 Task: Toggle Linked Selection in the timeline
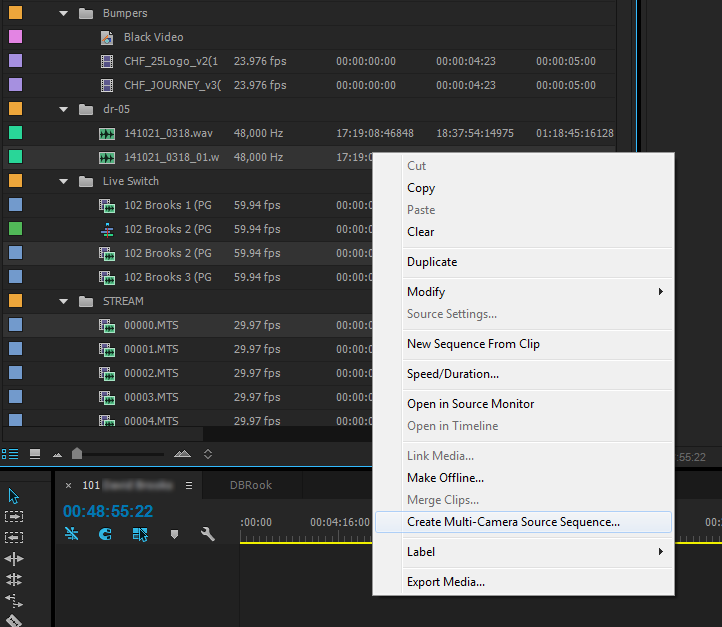[139, 535]
